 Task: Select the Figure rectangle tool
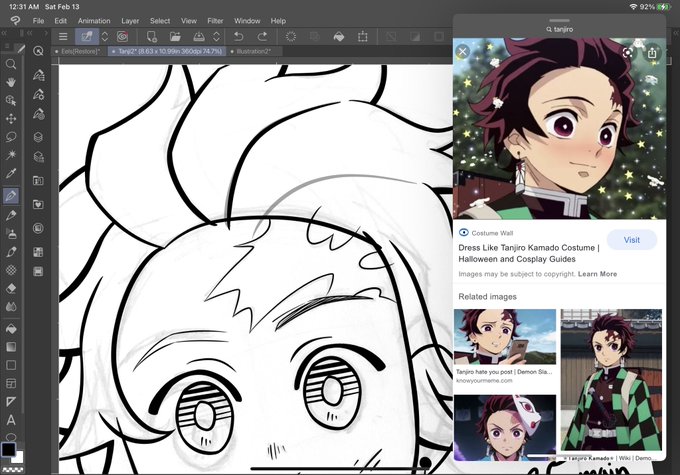pyautogui.click(x=11, y=365)
